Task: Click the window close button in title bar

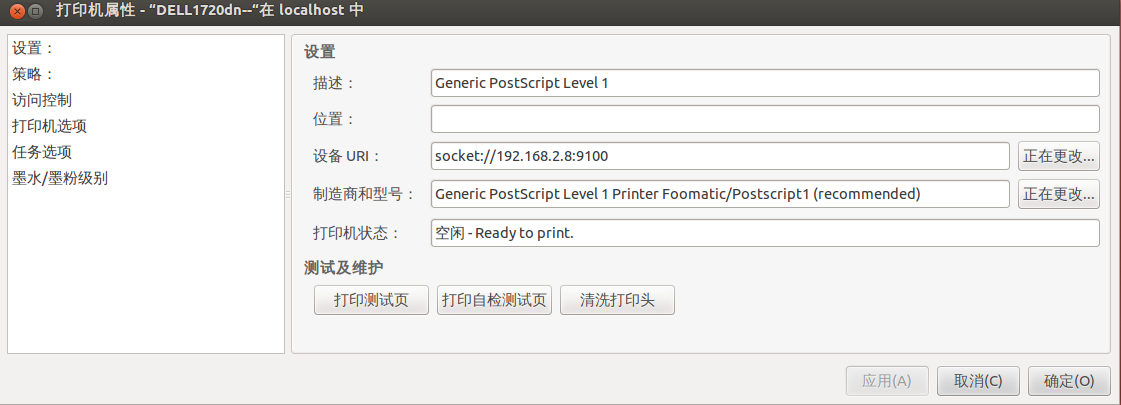Action: (17, 11)
